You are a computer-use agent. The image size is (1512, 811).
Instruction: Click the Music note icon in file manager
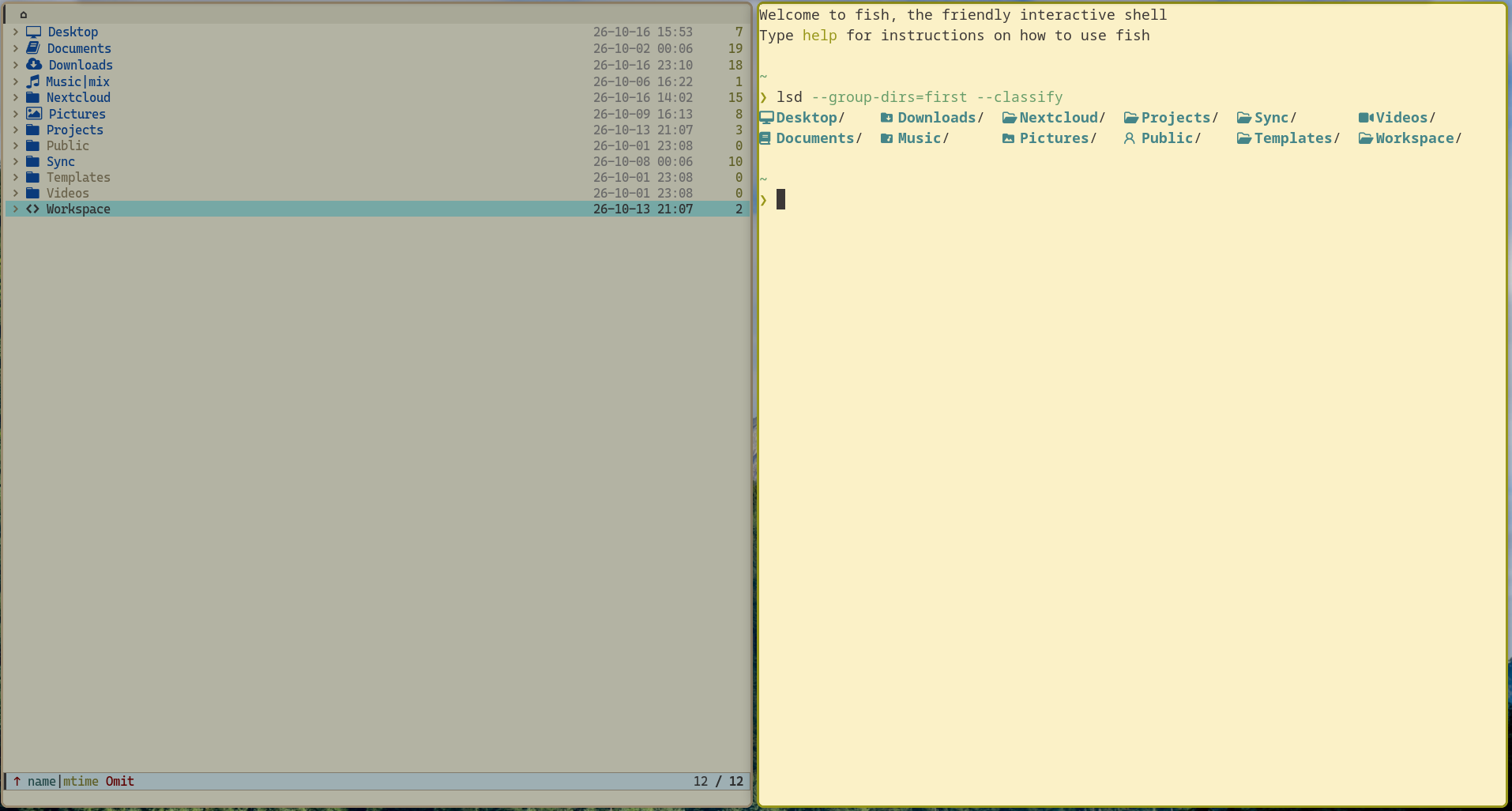(32, 81)
